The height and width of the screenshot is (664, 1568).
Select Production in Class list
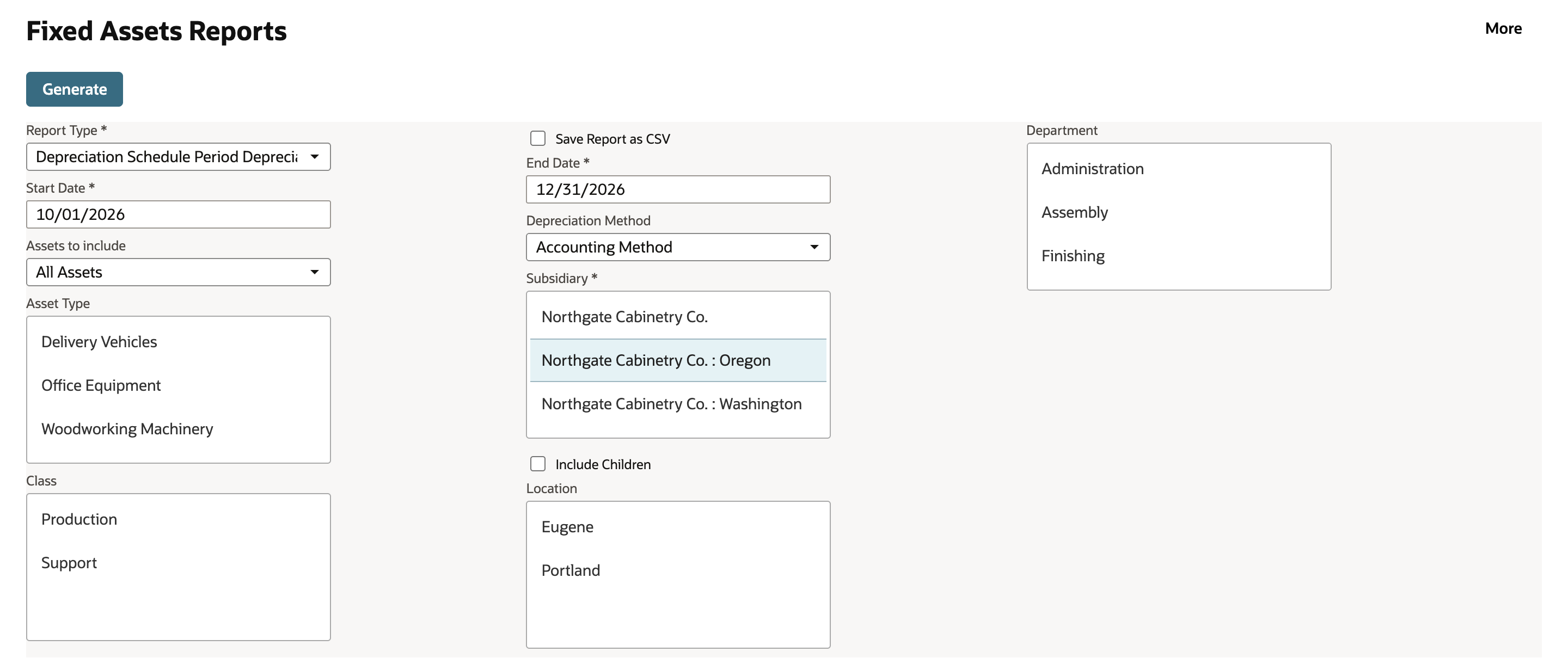179,519
